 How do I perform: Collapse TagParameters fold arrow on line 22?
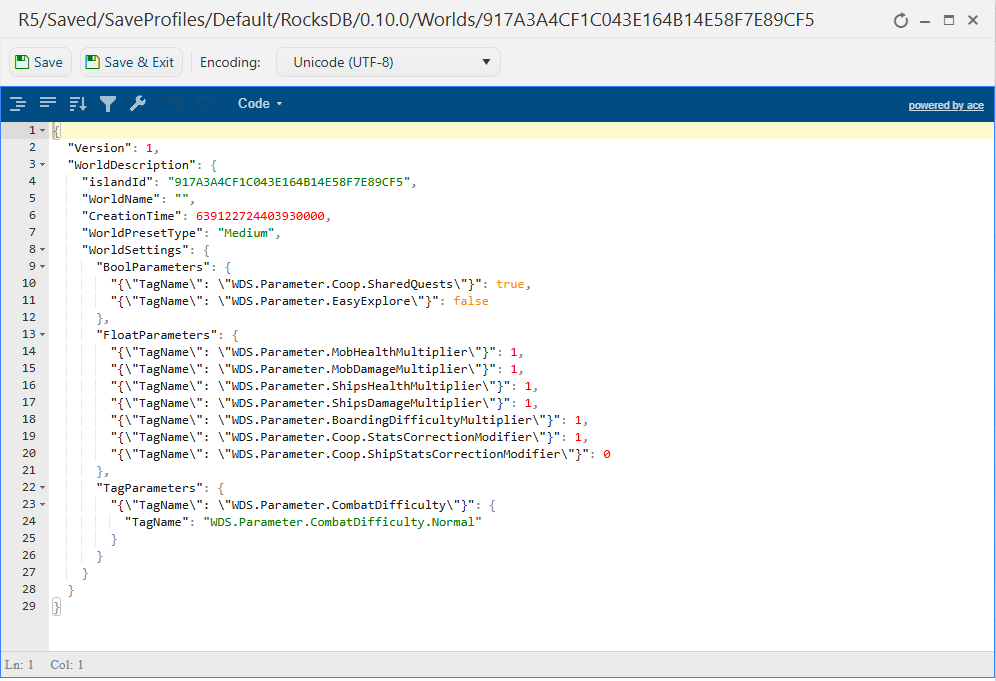click(43, 487)
